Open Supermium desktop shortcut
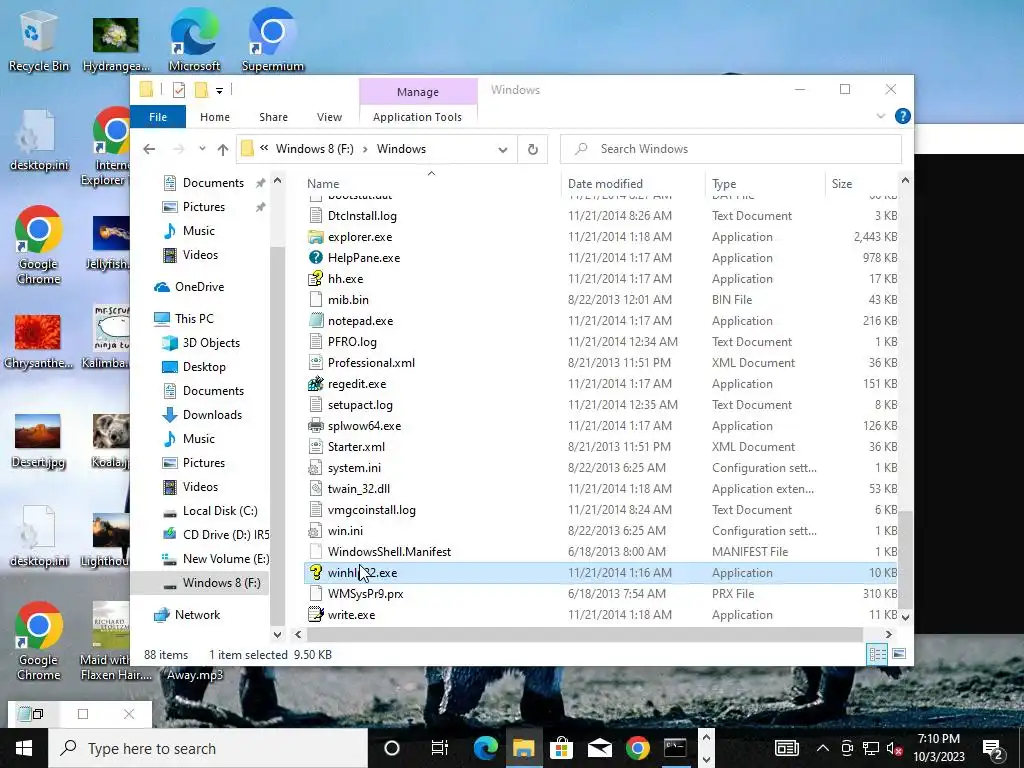The width and height of the screenshot is (1024, 768). click(x=272, y=41)
